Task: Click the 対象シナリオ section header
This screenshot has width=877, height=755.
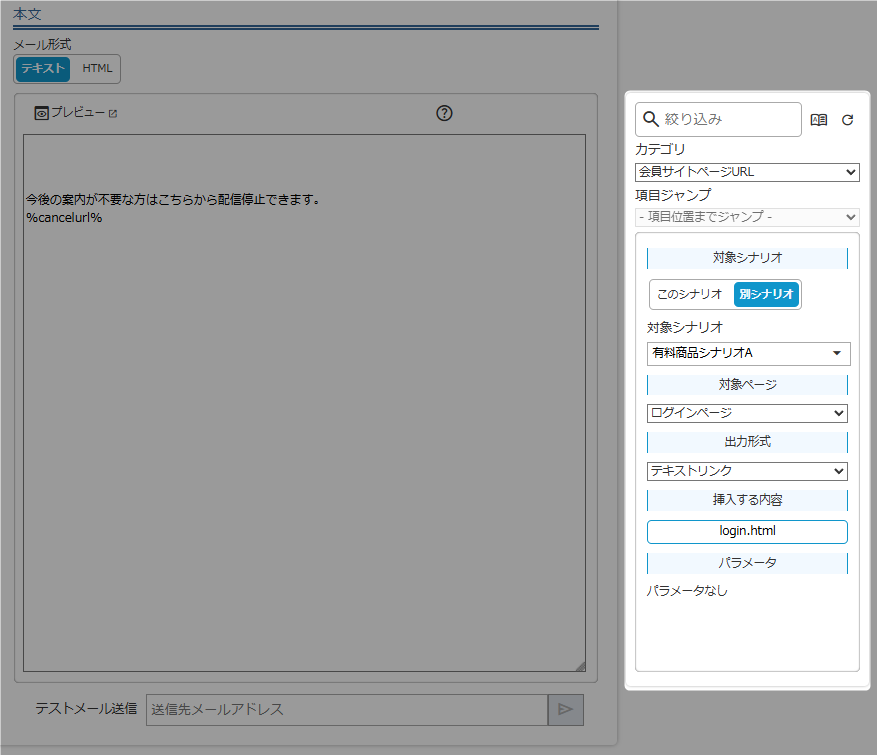Action: click(748, 257)
